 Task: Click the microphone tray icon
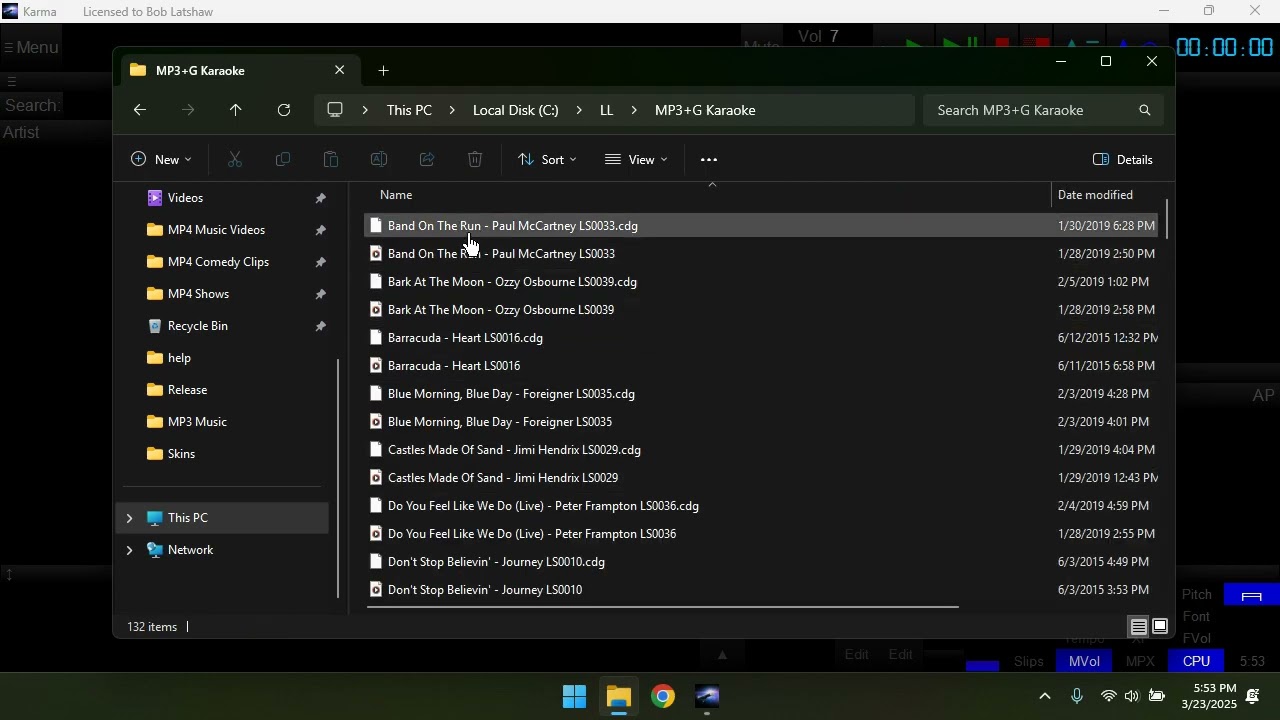pos(1077,696)
